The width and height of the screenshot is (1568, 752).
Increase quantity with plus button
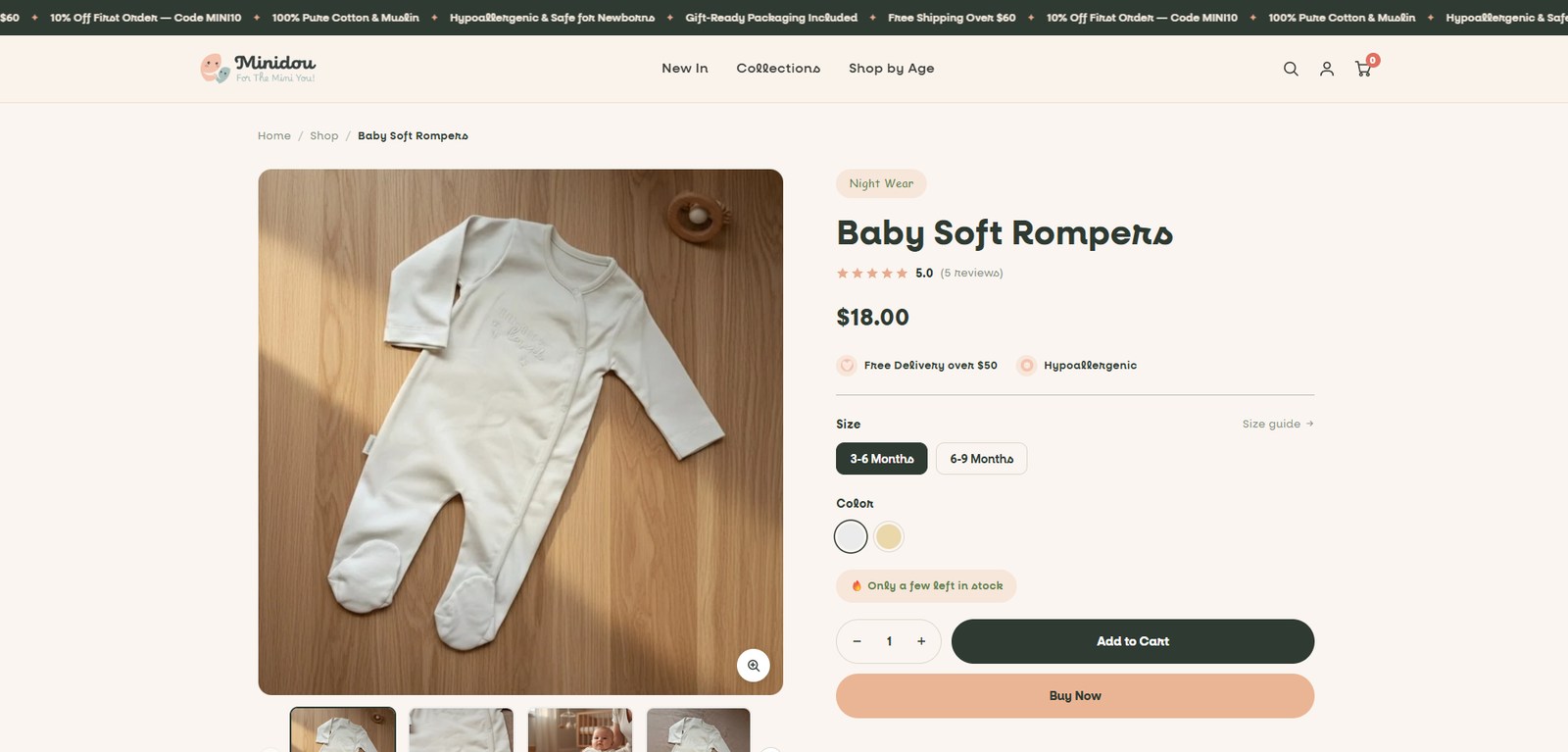tap(921, 641)
